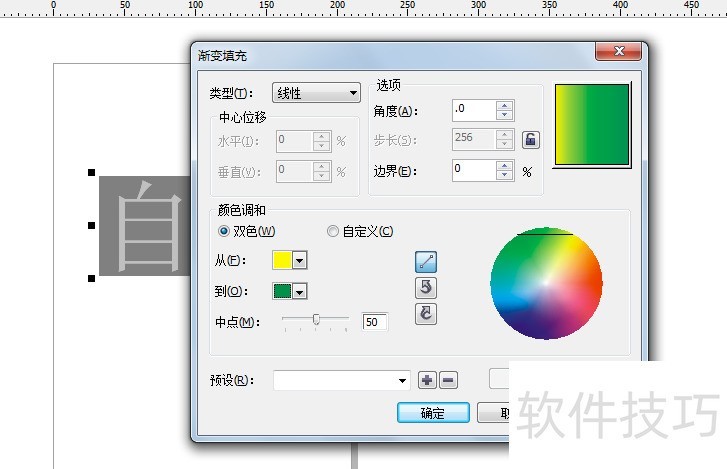Select the counterclockwise color path icon

tap(426, 288)
